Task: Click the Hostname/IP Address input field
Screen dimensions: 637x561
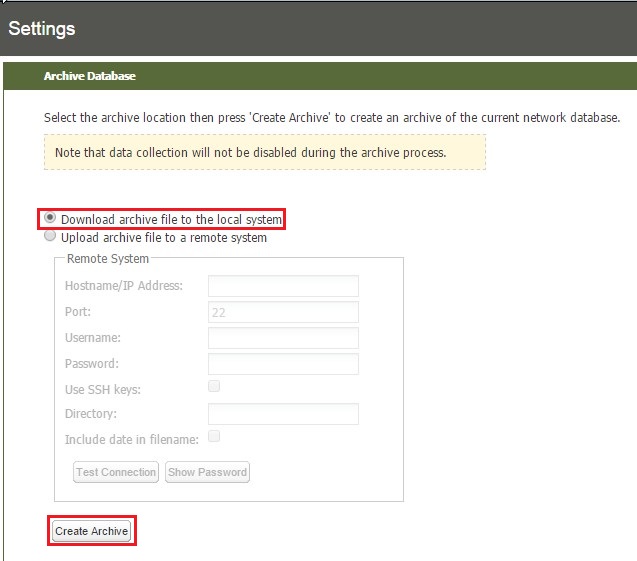Action: click(x=283, y=286)
